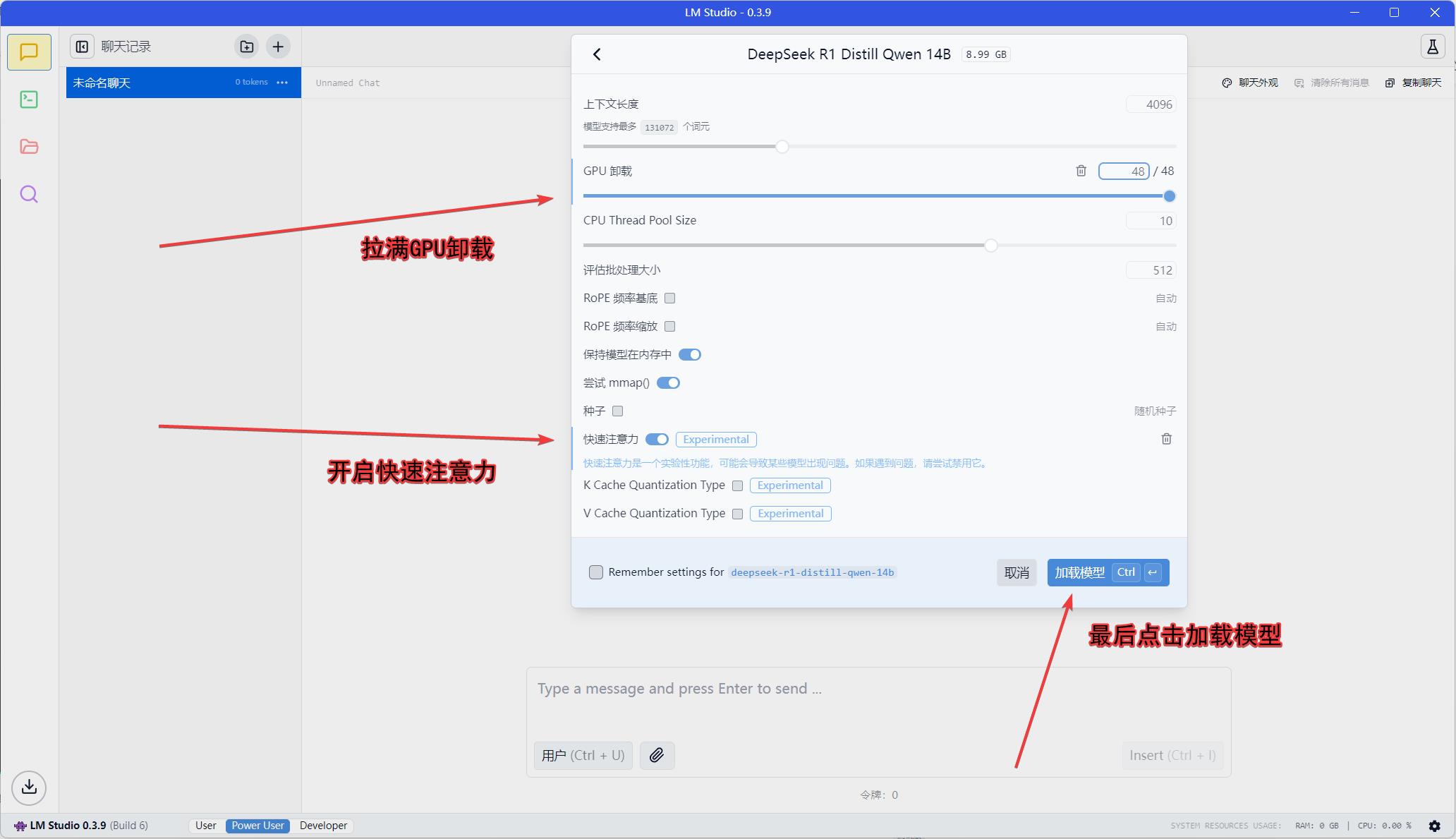Viewport: 1456px width, 839px height.
Task: Click the delete Flash Attention trash icon
Action: coord(1165,439)
